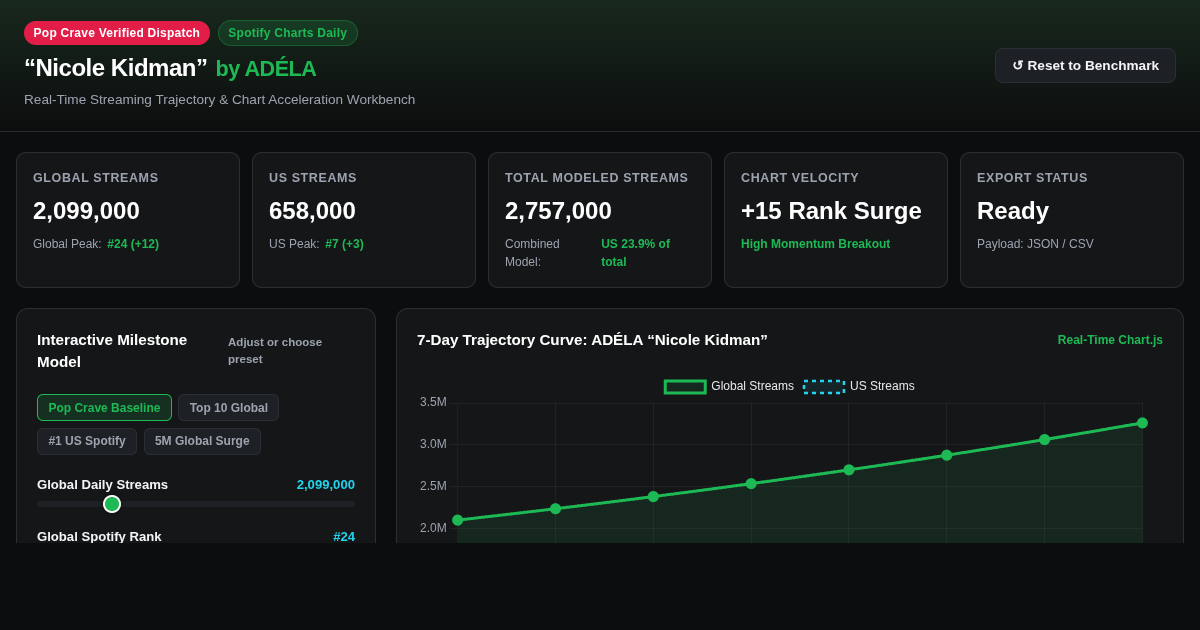Choose the Top 10 Global preset
Viewport: 1200px width, 630px height.
tap(228, 408)
